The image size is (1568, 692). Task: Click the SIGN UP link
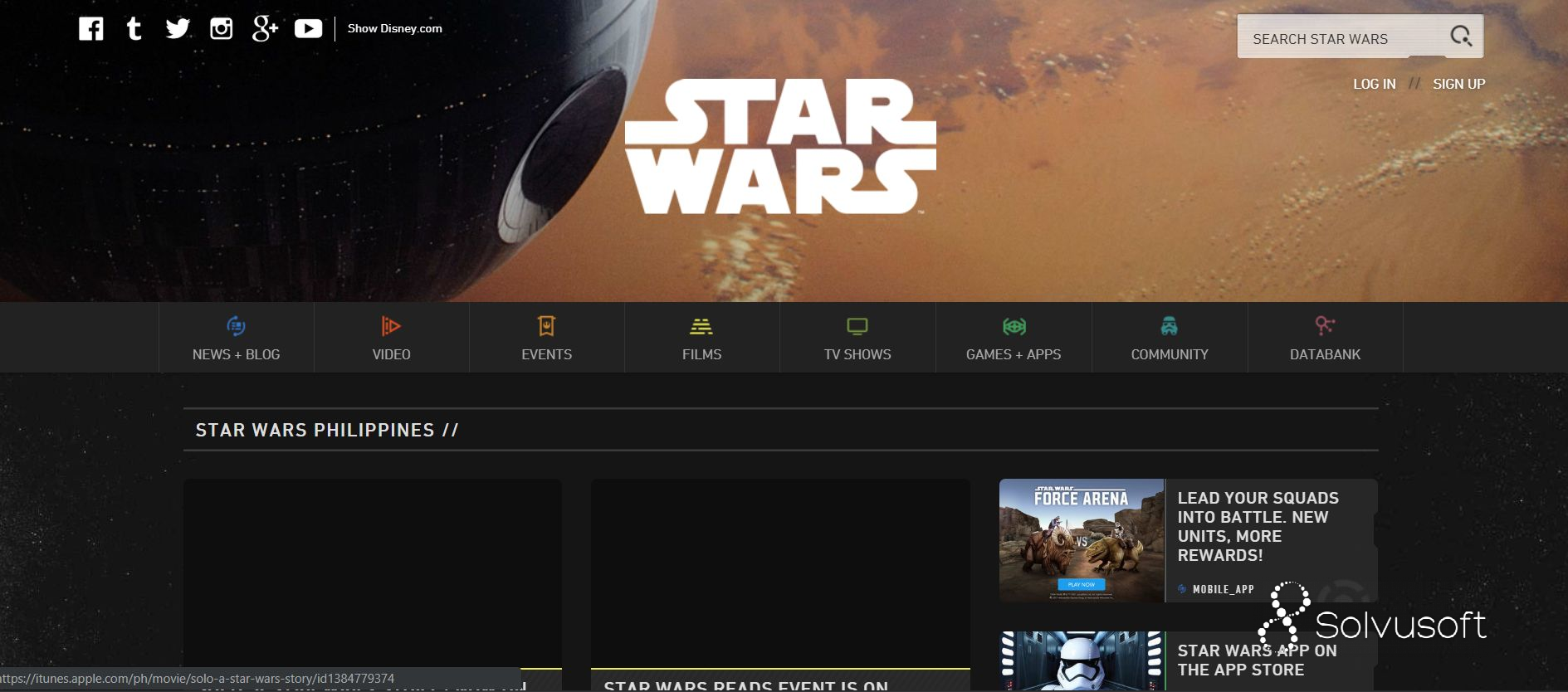pyautogui.click(x=1458, y=84)
